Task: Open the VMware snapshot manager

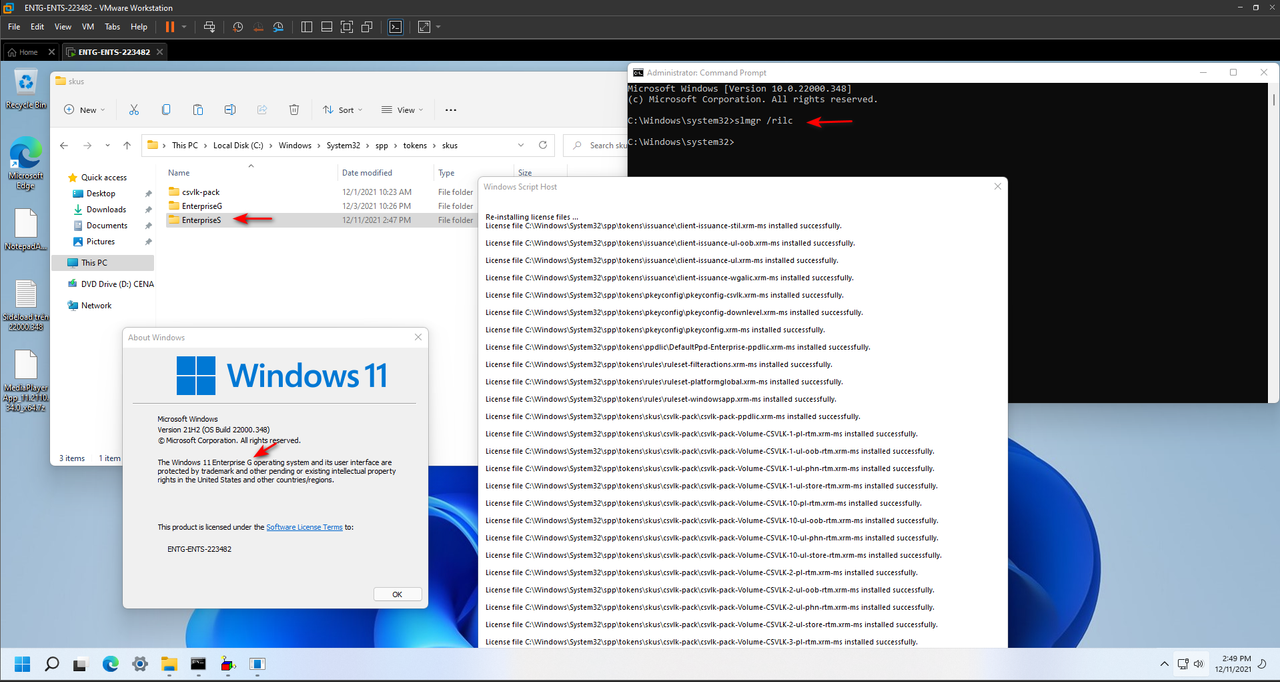Action: pos(280,26)
